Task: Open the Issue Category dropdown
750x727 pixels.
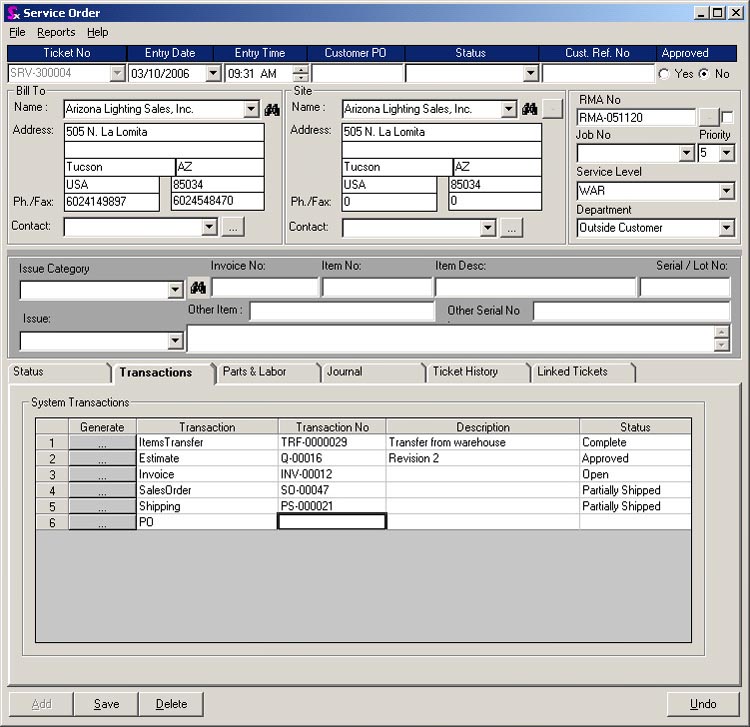Action: pyautogui.click(x=175, y=291)
